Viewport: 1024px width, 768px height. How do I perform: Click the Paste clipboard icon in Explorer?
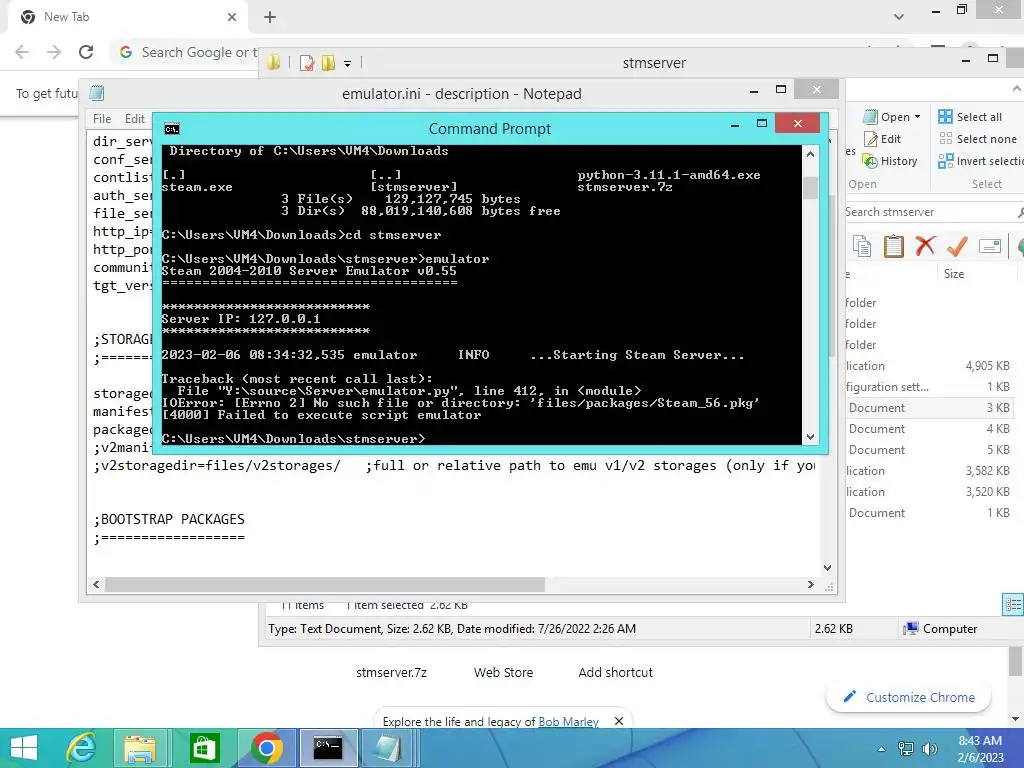893,246
